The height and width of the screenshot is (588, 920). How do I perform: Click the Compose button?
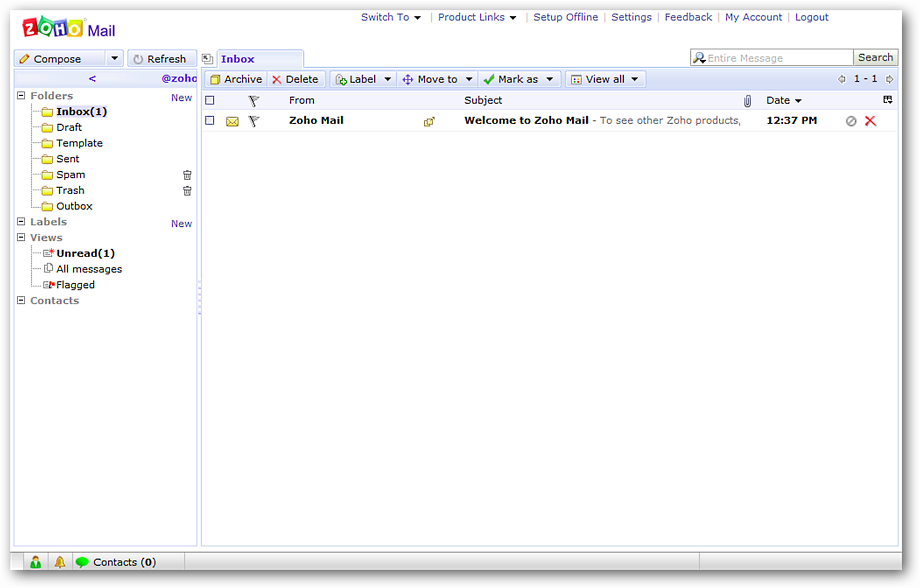pos(60,59)
